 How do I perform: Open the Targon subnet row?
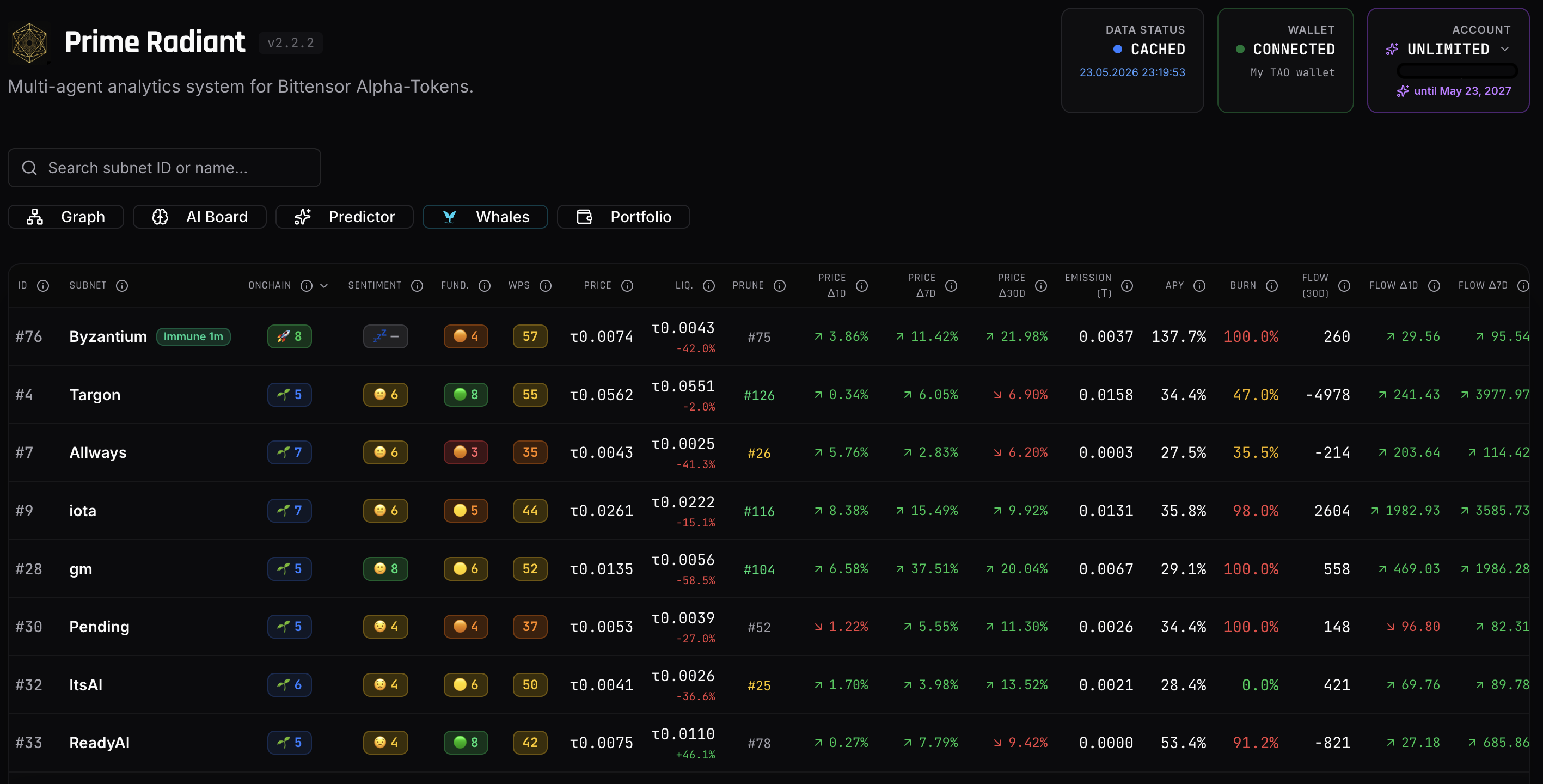(x=769, y=395)
